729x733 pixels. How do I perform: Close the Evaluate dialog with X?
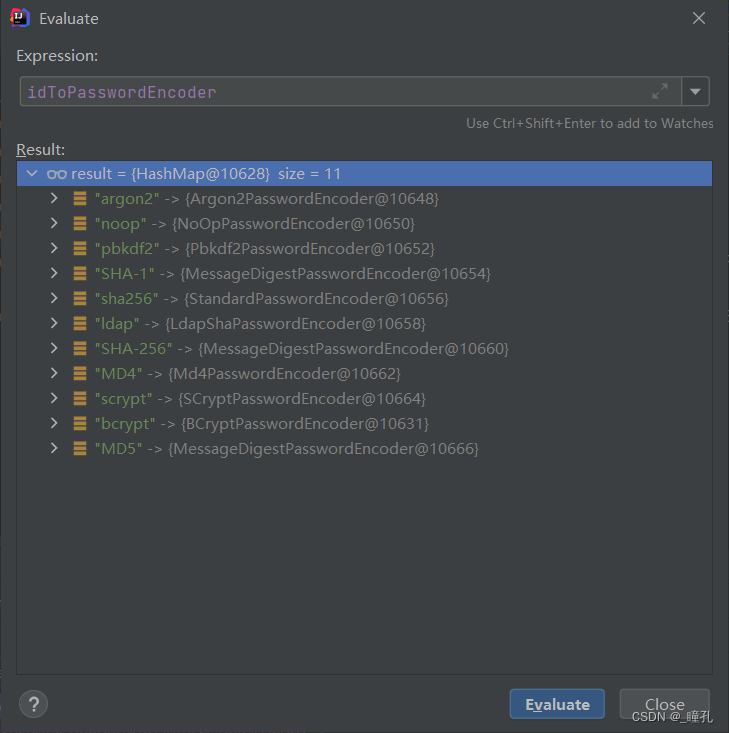tap(699, 18)
